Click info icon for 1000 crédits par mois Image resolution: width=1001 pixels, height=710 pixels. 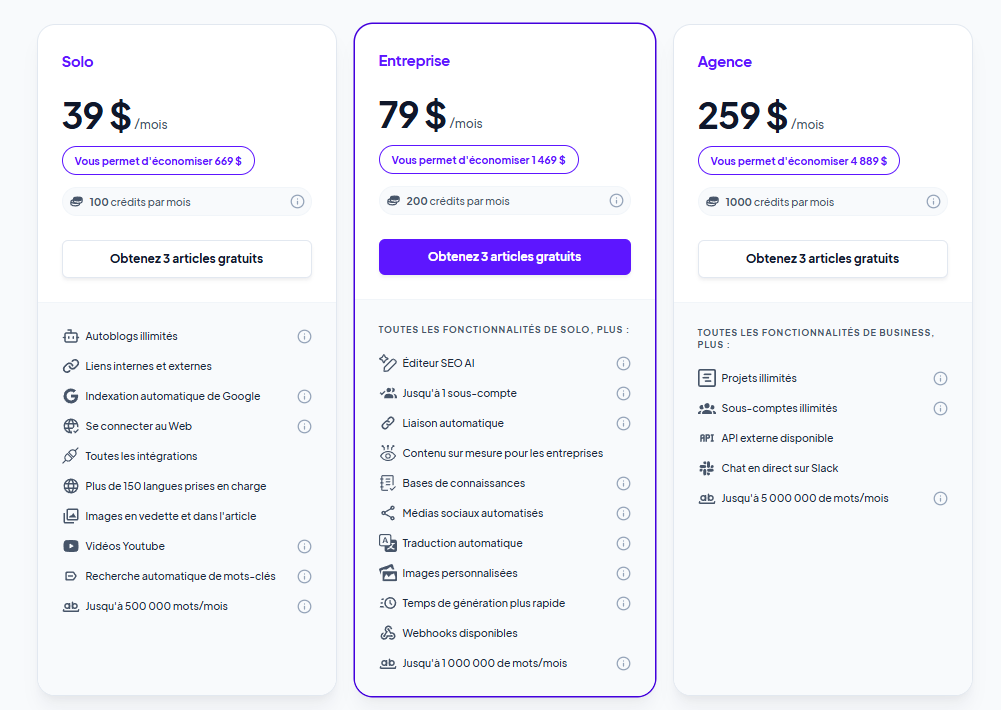933,202
